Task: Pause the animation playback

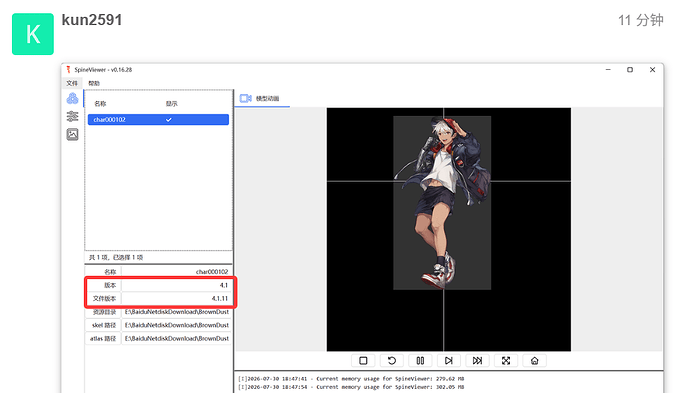Action: [x=420, y=361]
